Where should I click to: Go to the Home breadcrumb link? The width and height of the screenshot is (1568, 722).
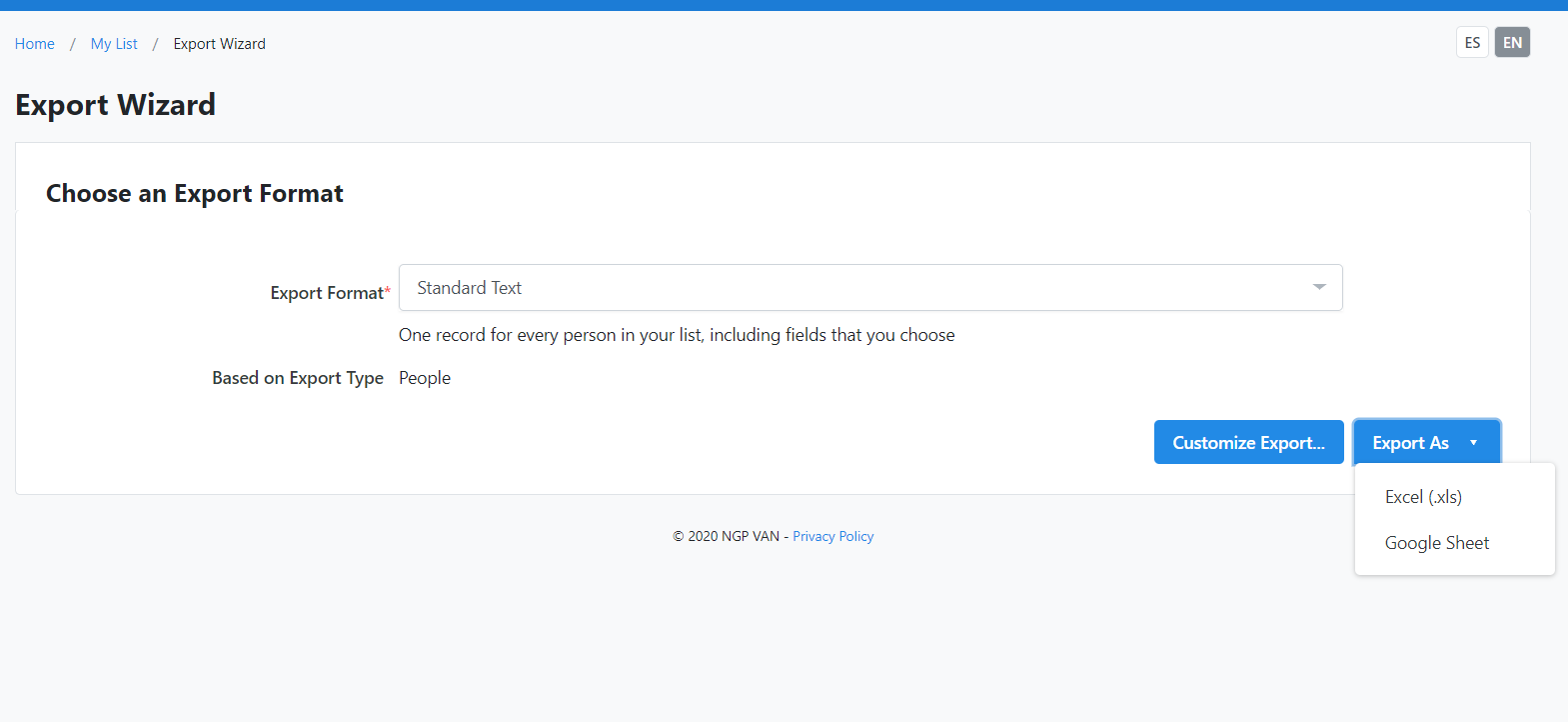[35, 44]
